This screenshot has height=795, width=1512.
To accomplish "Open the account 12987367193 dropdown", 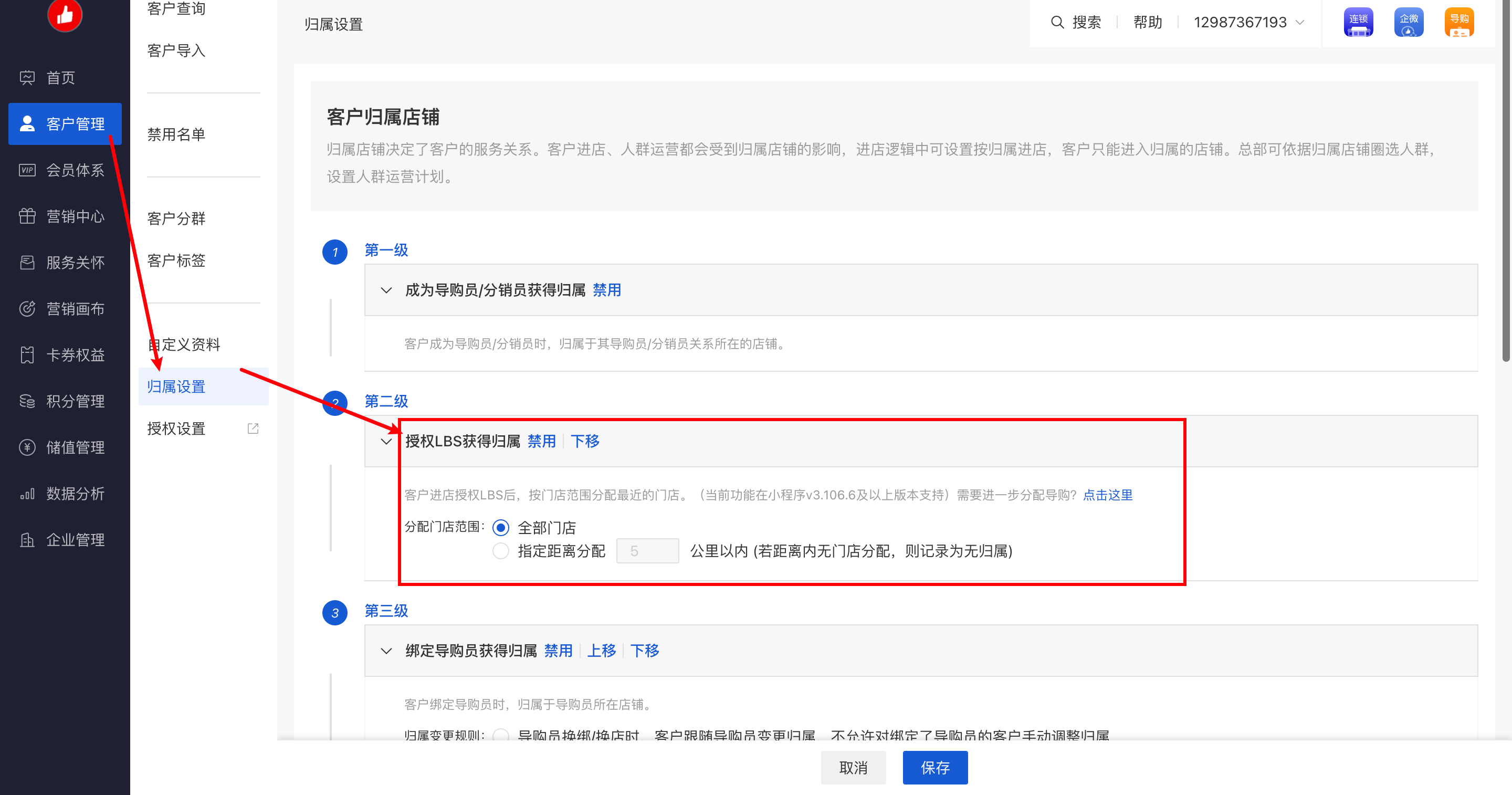I will [x=1248, y=22].
